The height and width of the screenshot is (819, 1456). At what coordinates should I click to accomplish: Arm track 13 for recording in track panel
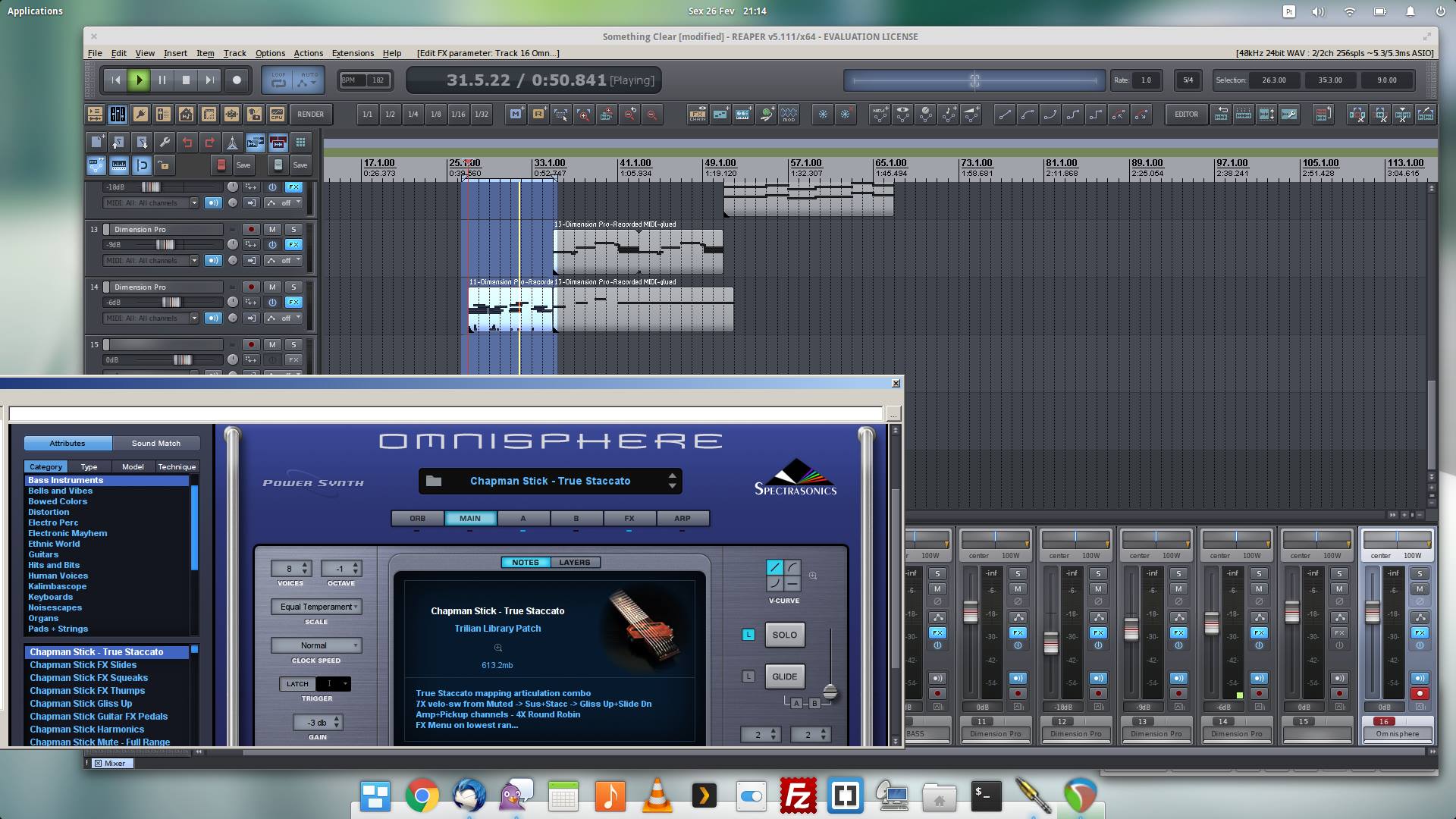[251, 229]
